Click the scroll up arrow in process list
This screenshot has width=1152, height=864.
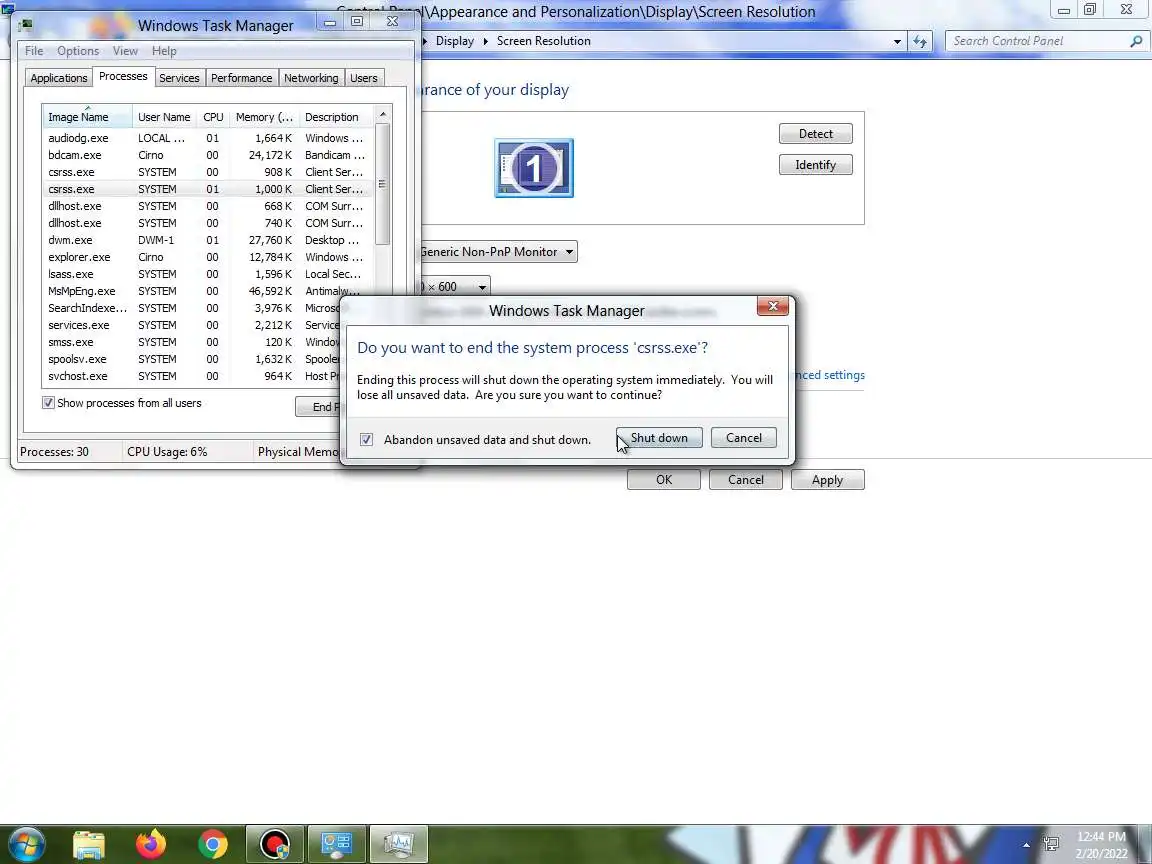point(382,115)
